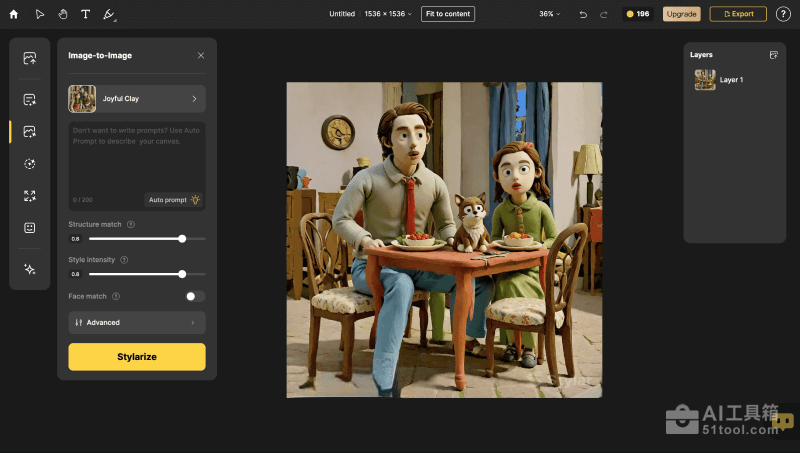Open the face emoji sidebar tool

(30, 228)
